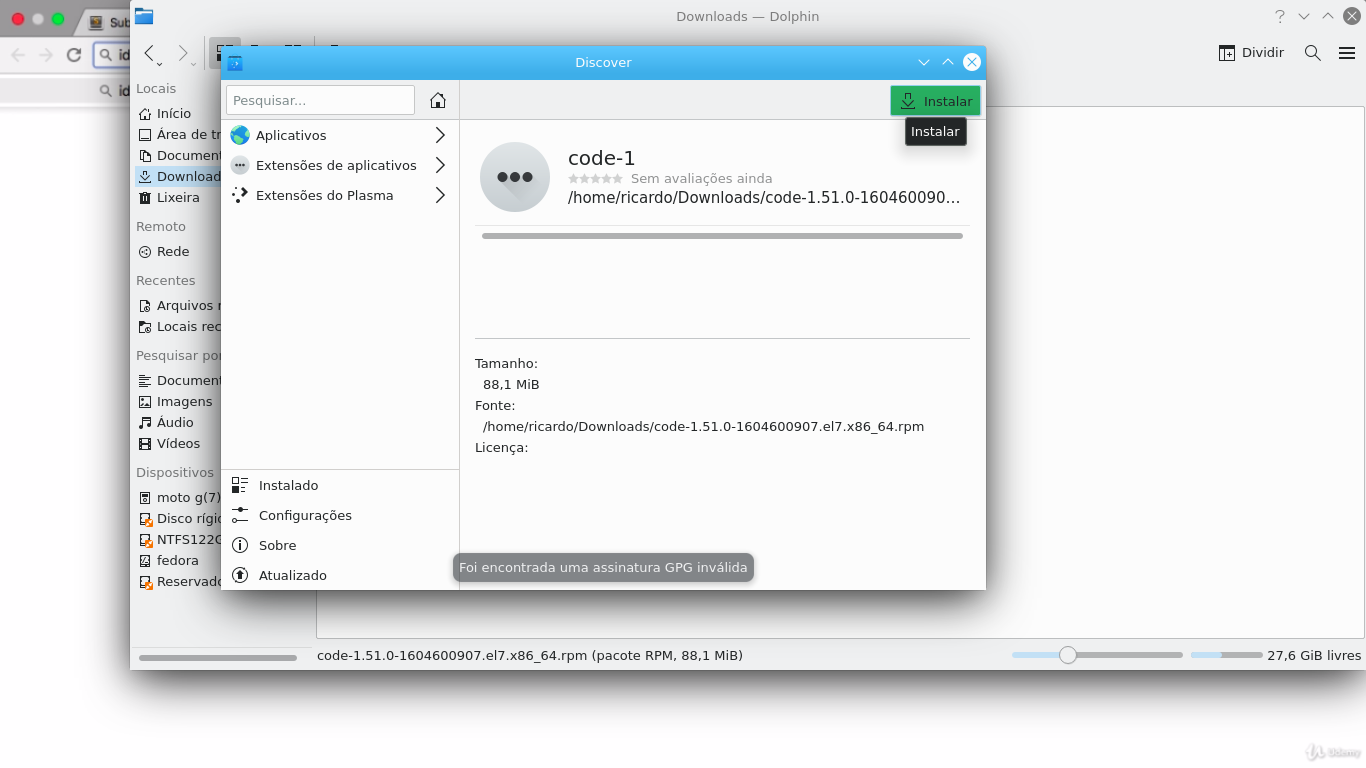Expand the Extensões do Plasma chevron

coord(440,195)
